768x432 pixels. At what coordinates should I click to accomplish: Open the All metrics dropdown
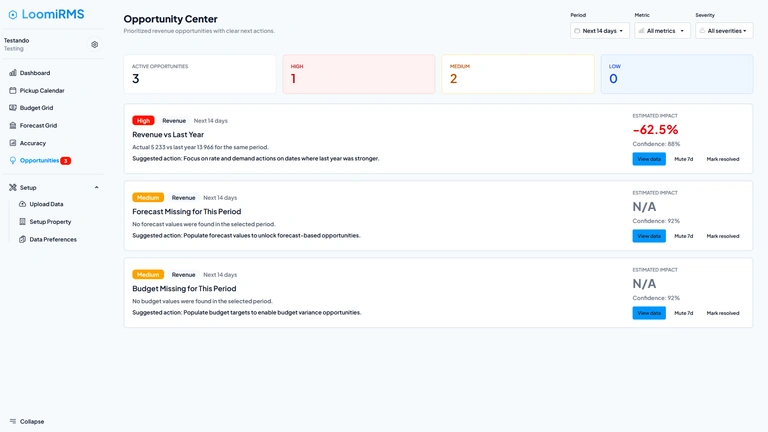click(x=662, y=31)
